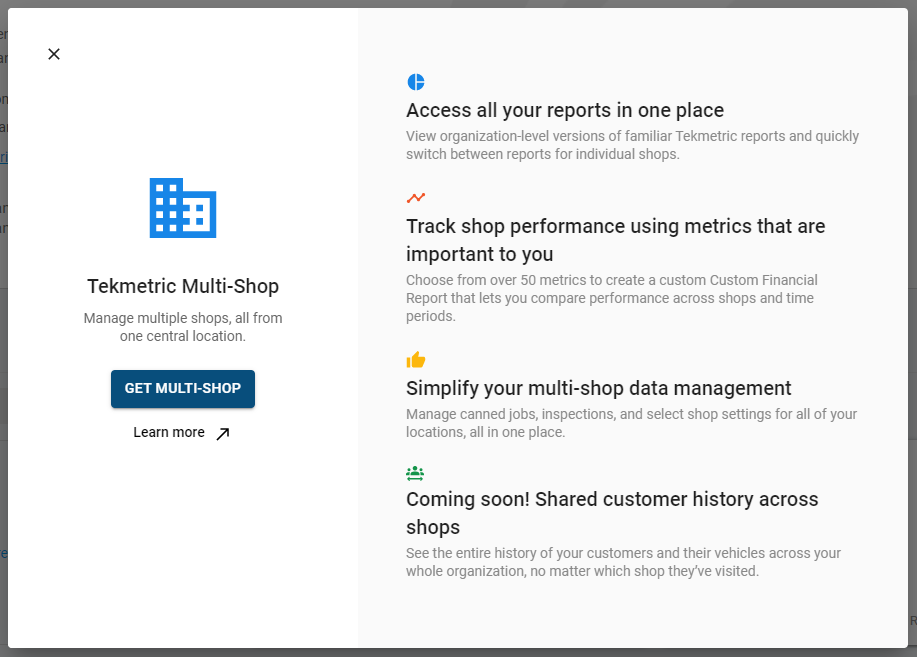Image resolution: width=917 pixels, height=657 pixels.
Task: Click the orange trend line metrics icon
Action: click(416, 198)
